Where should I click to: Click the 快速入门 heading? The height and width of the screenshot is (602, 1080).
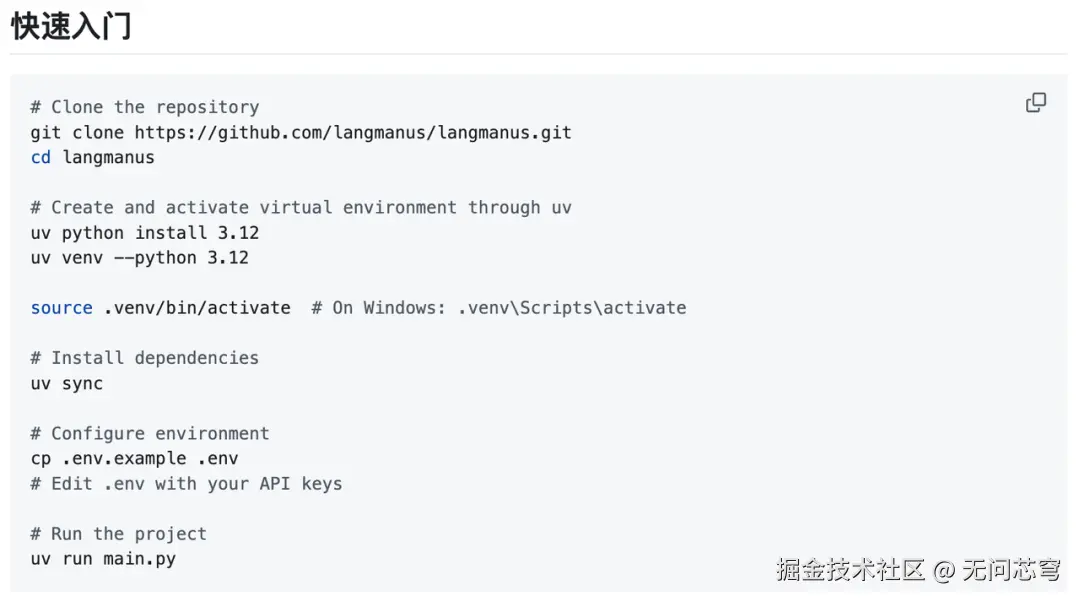[71, 26]
